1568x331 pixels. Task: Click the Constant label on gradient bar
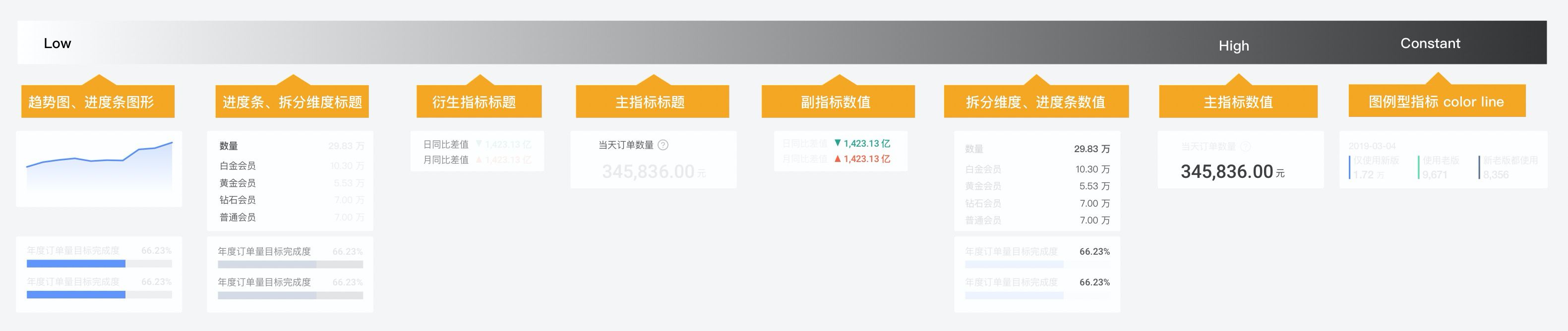1430,43
